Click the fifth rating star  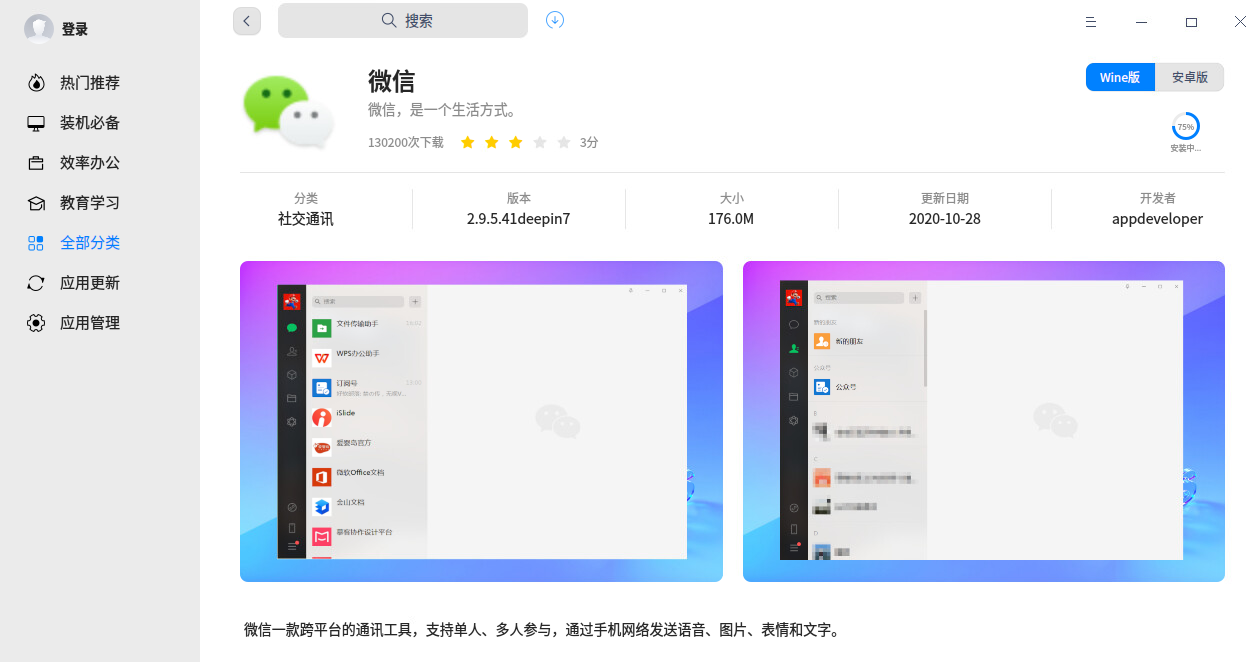564,143
